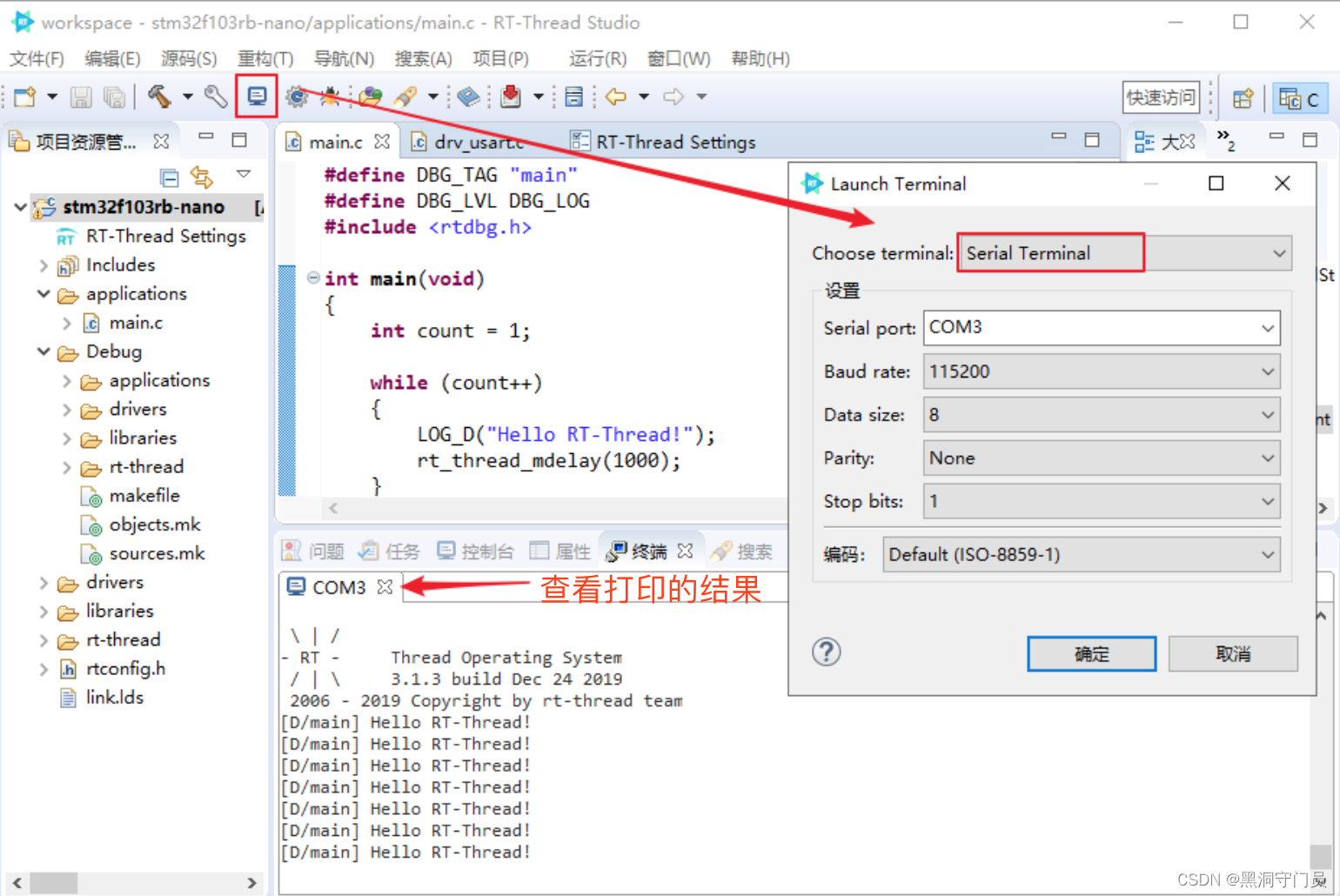Maximize the editor area
This screenshot has height=896, width=1340.
1092,139
